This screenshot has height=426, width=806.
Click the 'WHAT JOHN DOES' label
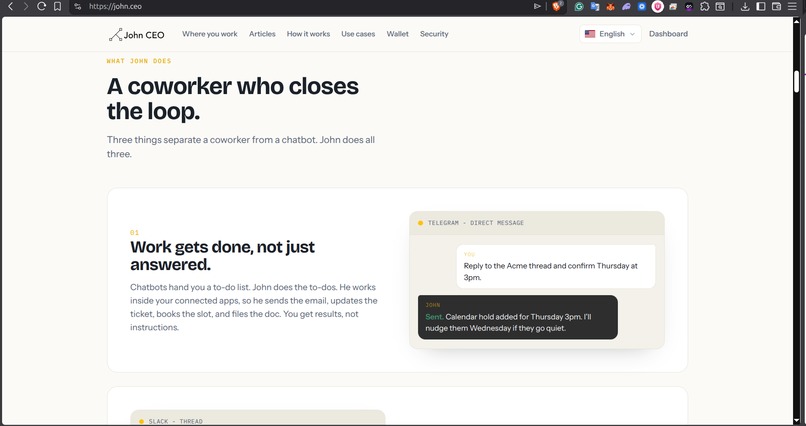[139, 61]
